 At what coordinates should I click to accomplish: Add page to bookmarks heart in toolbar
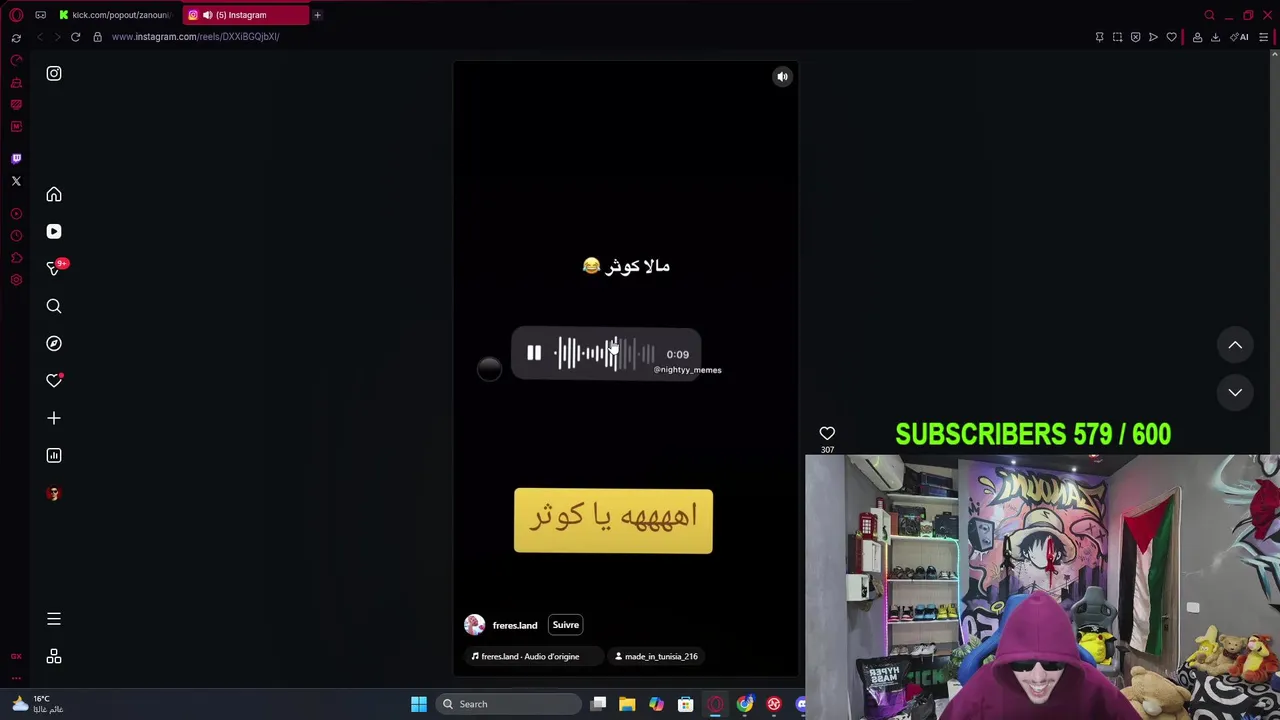[x=1171, y=37]
